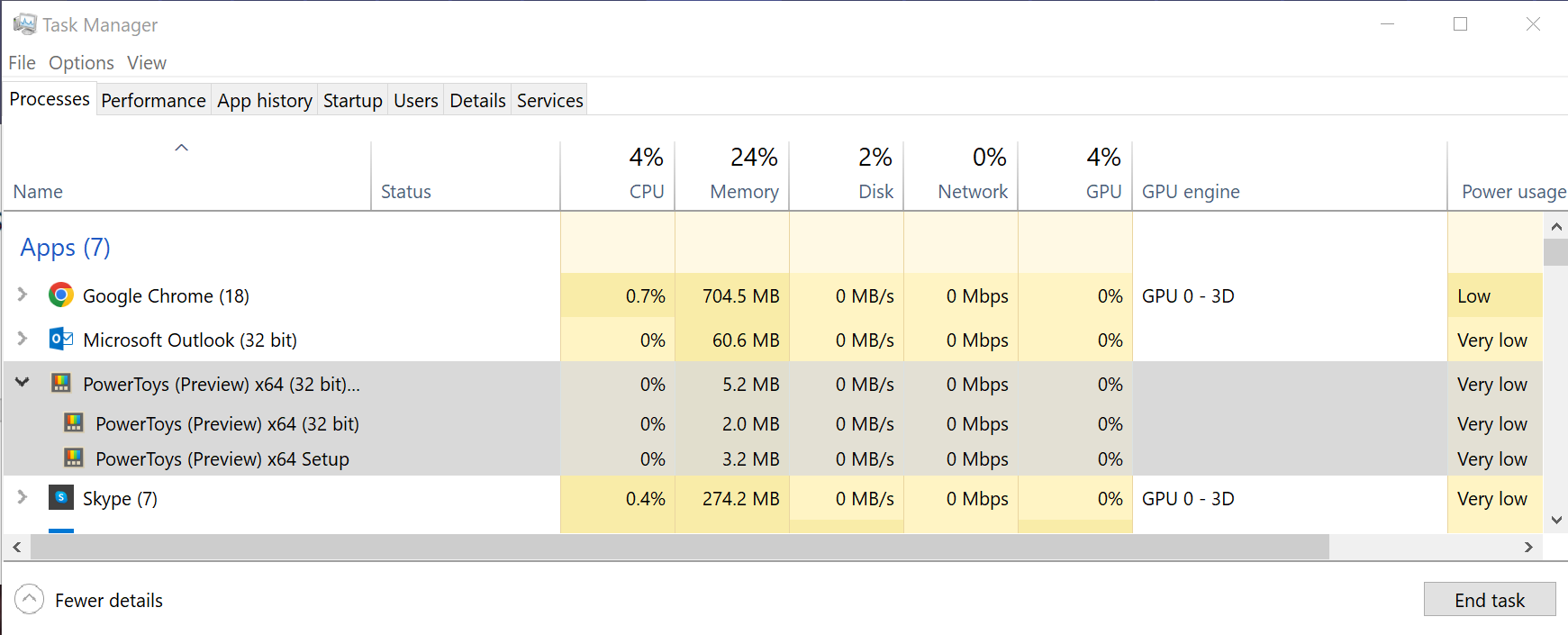The width and height of the screenshot is (1568, 635).
Task: Click the Microsoft Outlook app icon
Action: tap(60, 340)
